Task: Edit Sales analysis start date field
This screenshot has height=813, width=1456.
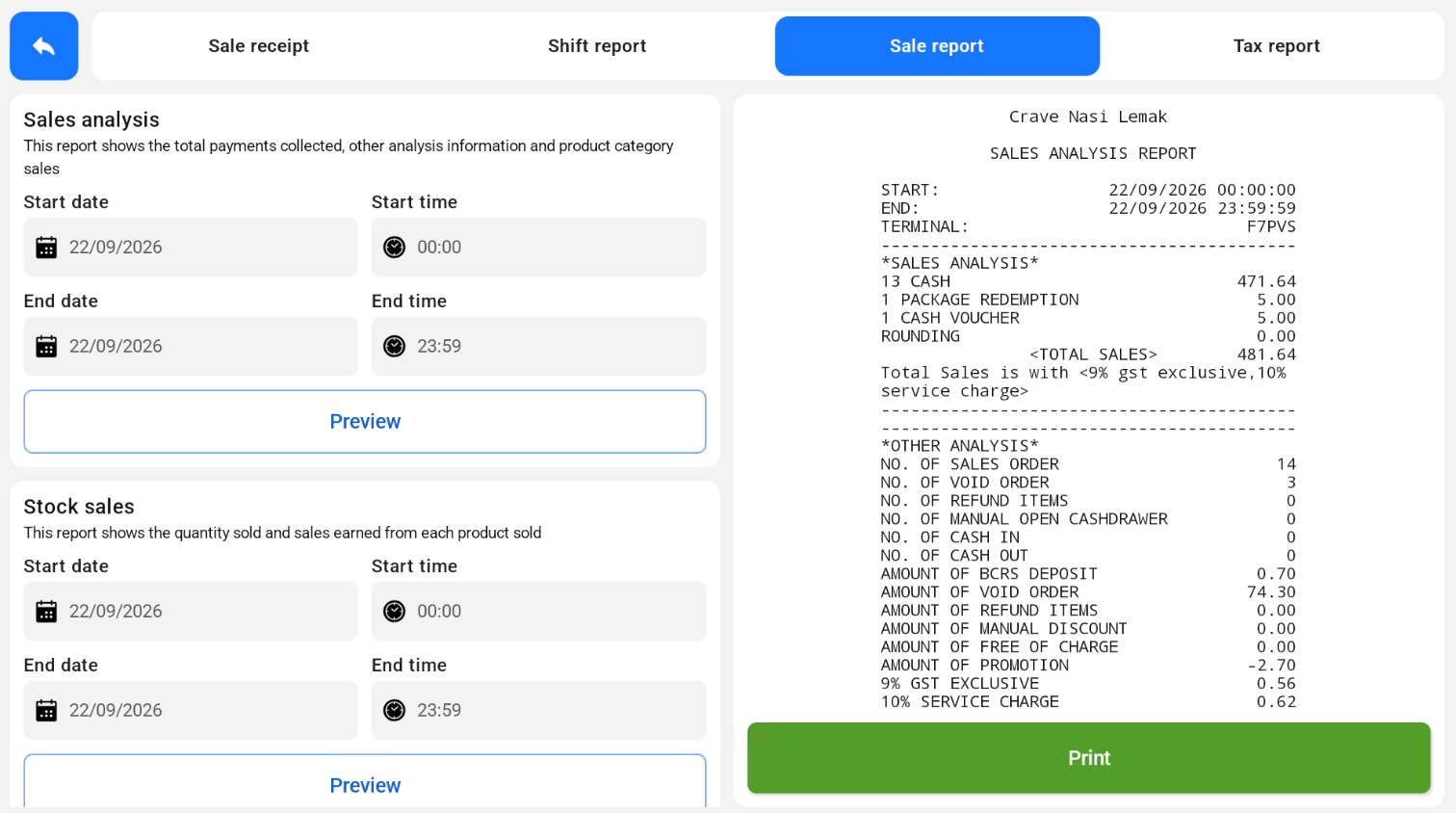Action: [x=191, y=248]
